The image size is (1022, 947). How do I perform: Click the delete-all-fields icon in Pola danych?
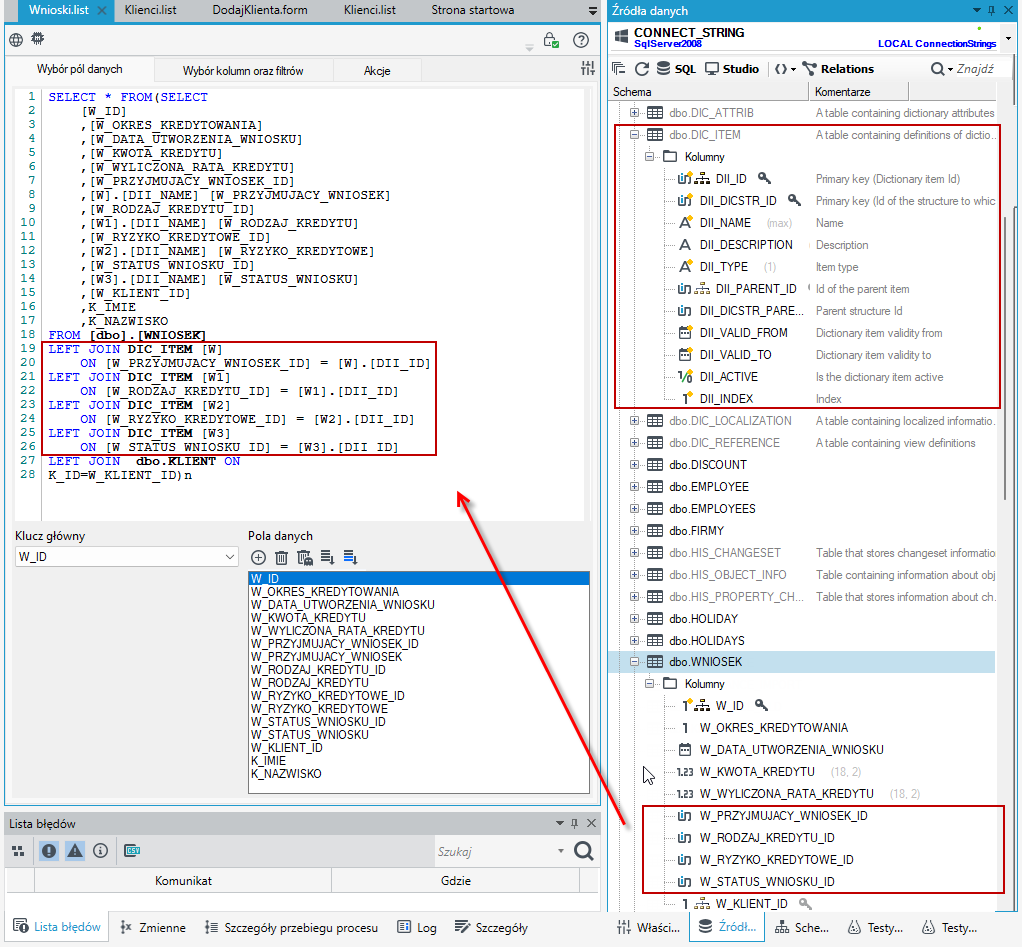coord(304,557)
